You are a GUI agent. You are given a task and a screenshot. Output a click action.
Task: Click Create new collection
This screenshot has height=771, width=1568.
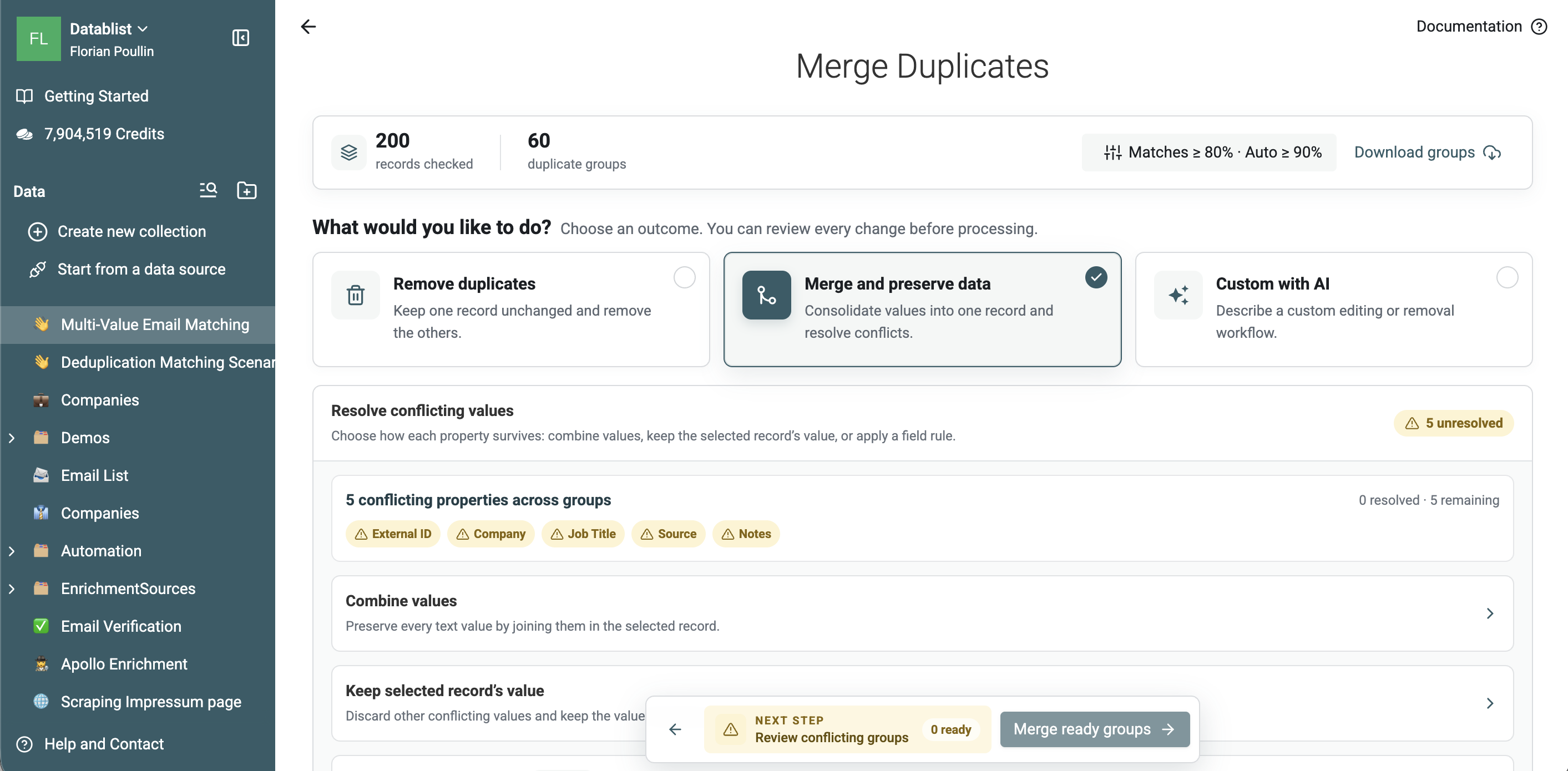(131, 232)
